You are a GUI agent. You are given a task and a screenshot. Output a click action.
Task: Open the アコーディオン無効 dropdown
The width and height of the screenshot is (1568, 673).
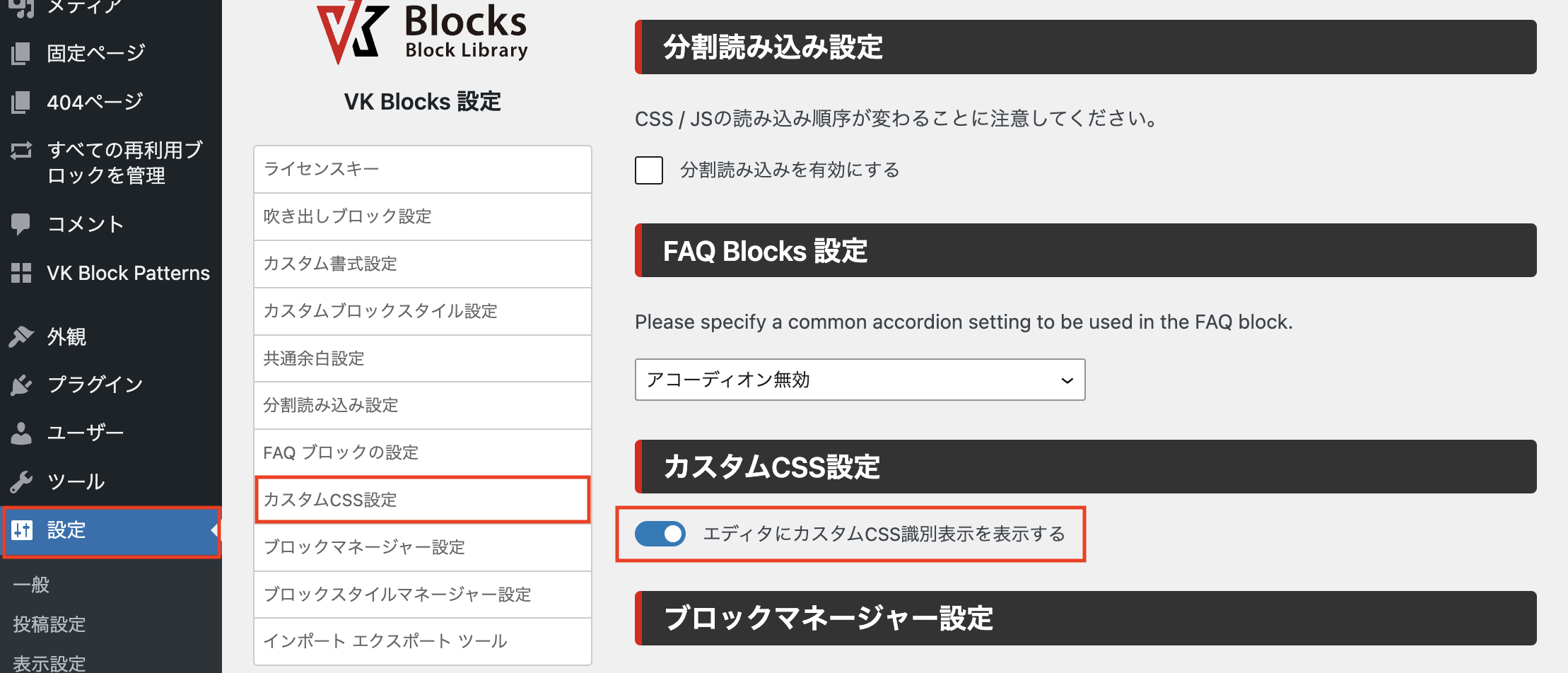coord(860,380)
